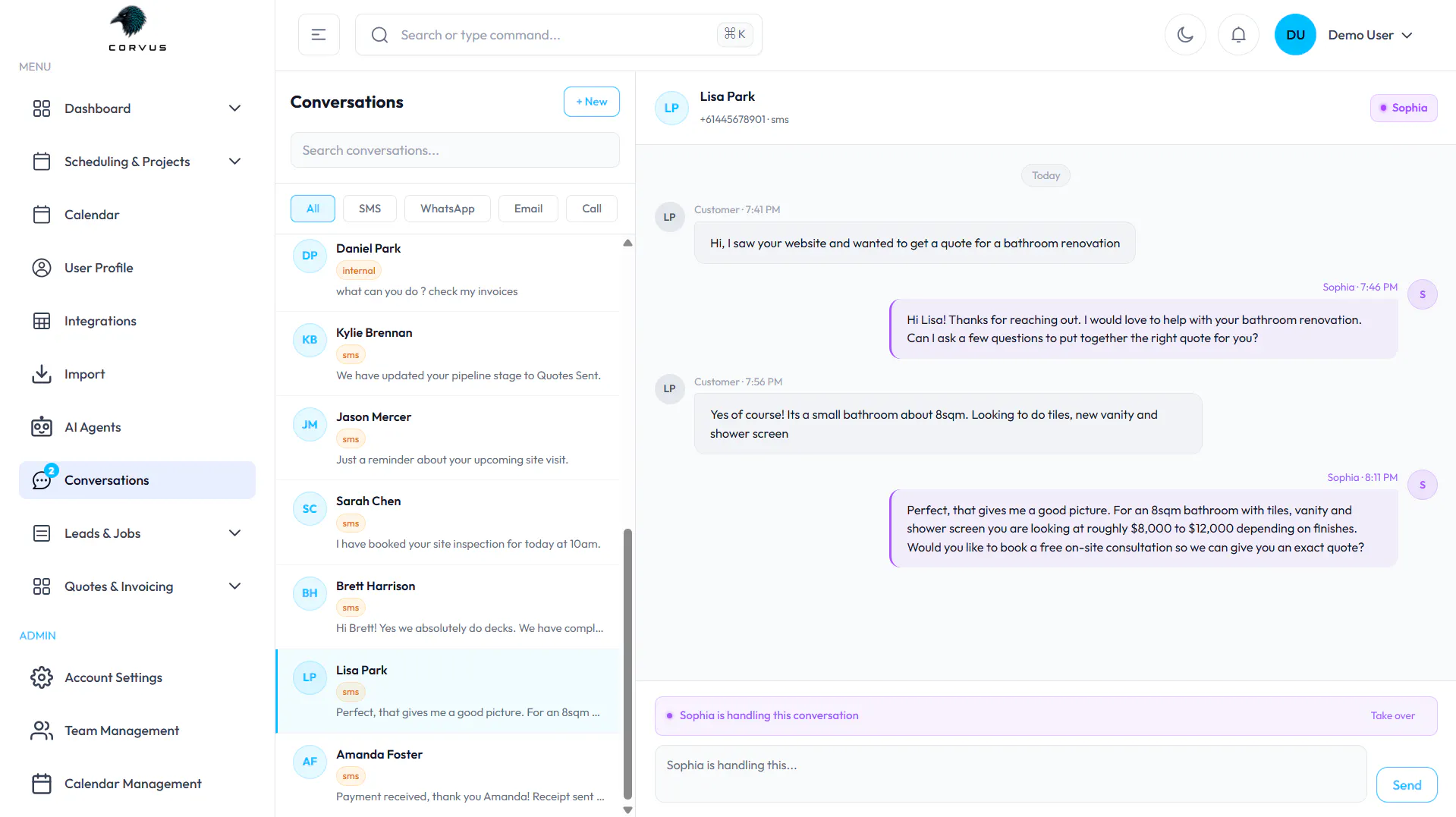
Task: Click the Integrations table icon
Action: pos(42,321)
